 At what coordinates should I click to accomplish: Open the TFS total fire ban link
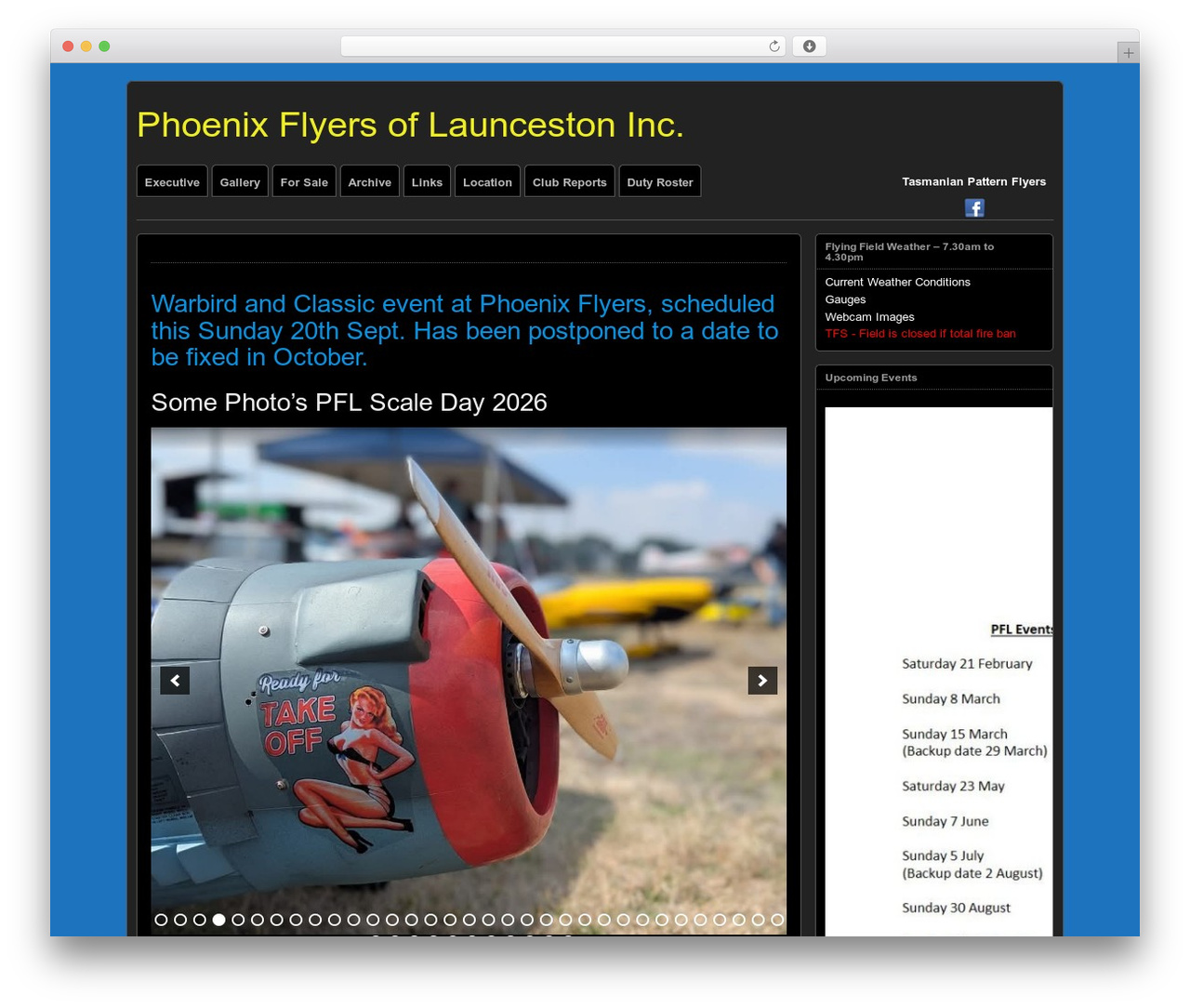pos(920,334)
